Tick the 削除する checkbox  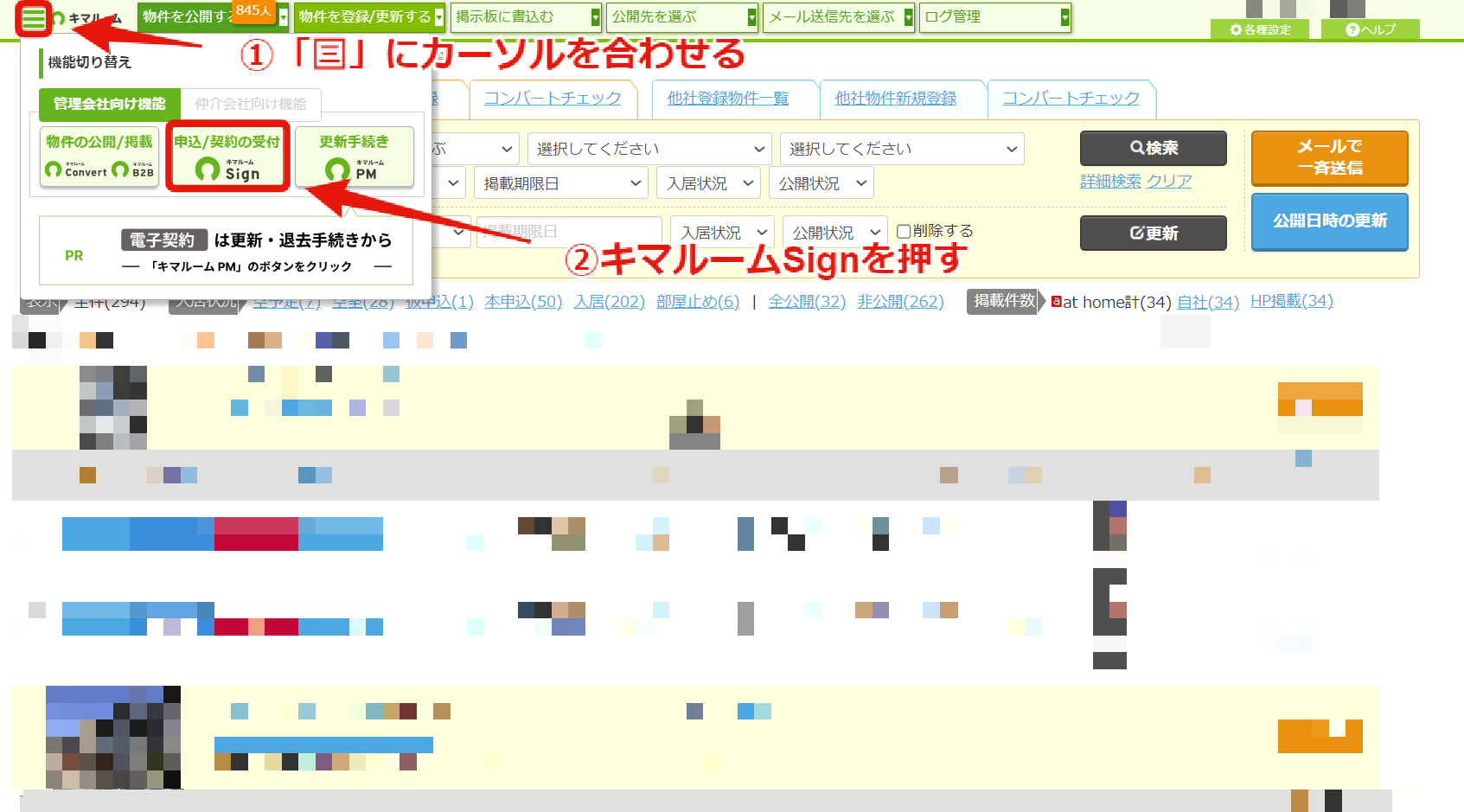[x=904, y=231]
